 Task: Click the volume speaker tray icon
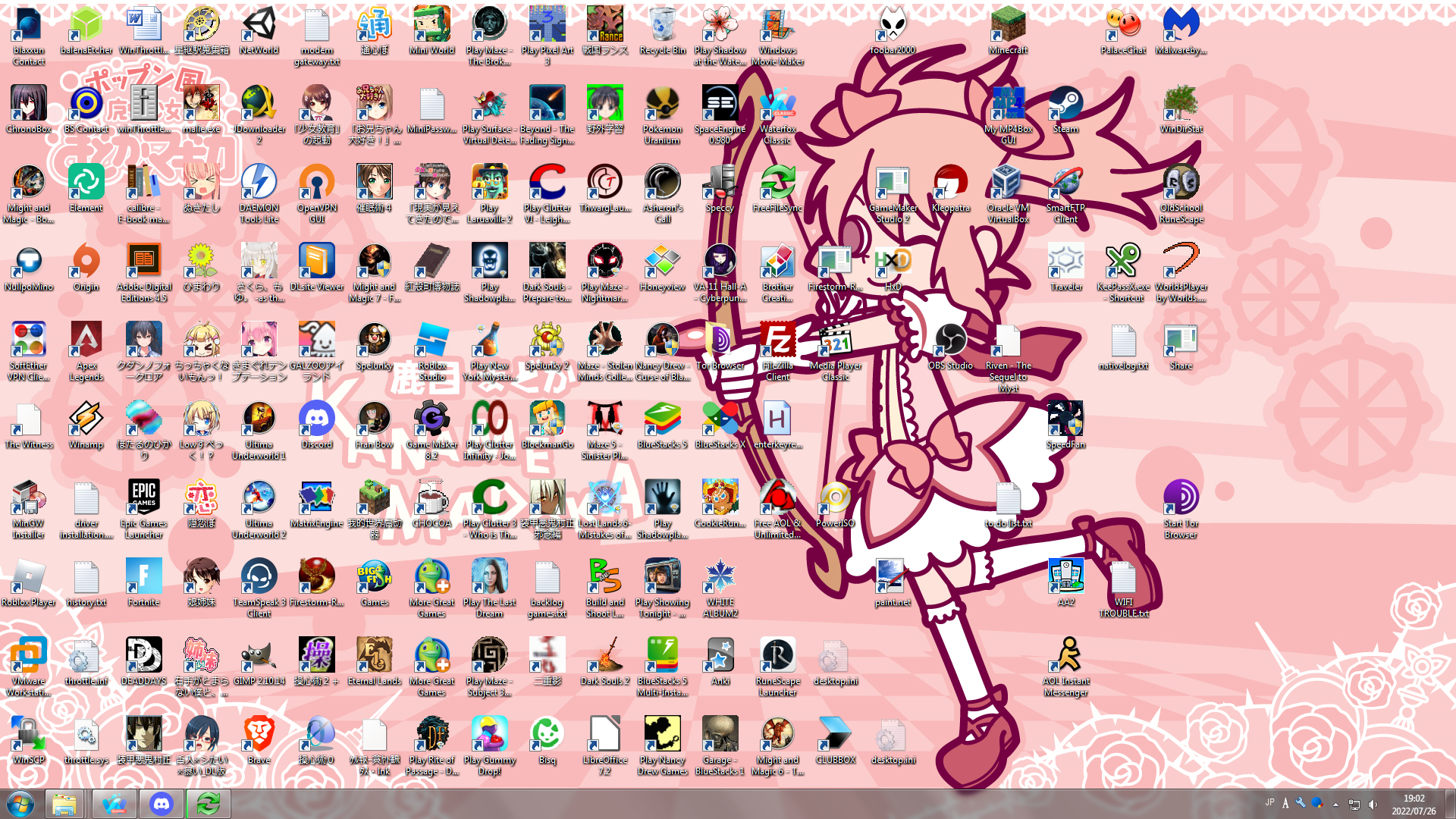click(1373, 804)
